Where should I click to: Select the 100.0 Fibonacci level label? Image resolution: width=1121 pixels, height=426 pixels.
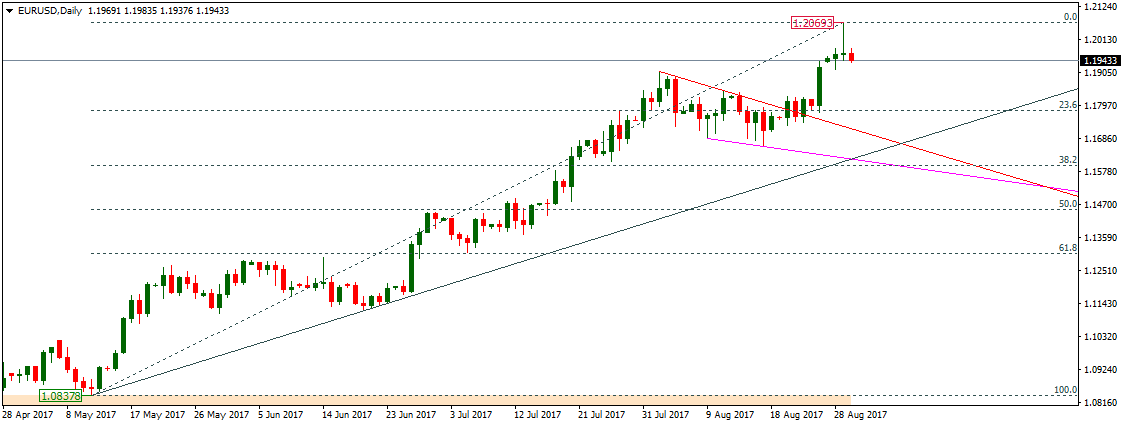[x=1065, y=390]
